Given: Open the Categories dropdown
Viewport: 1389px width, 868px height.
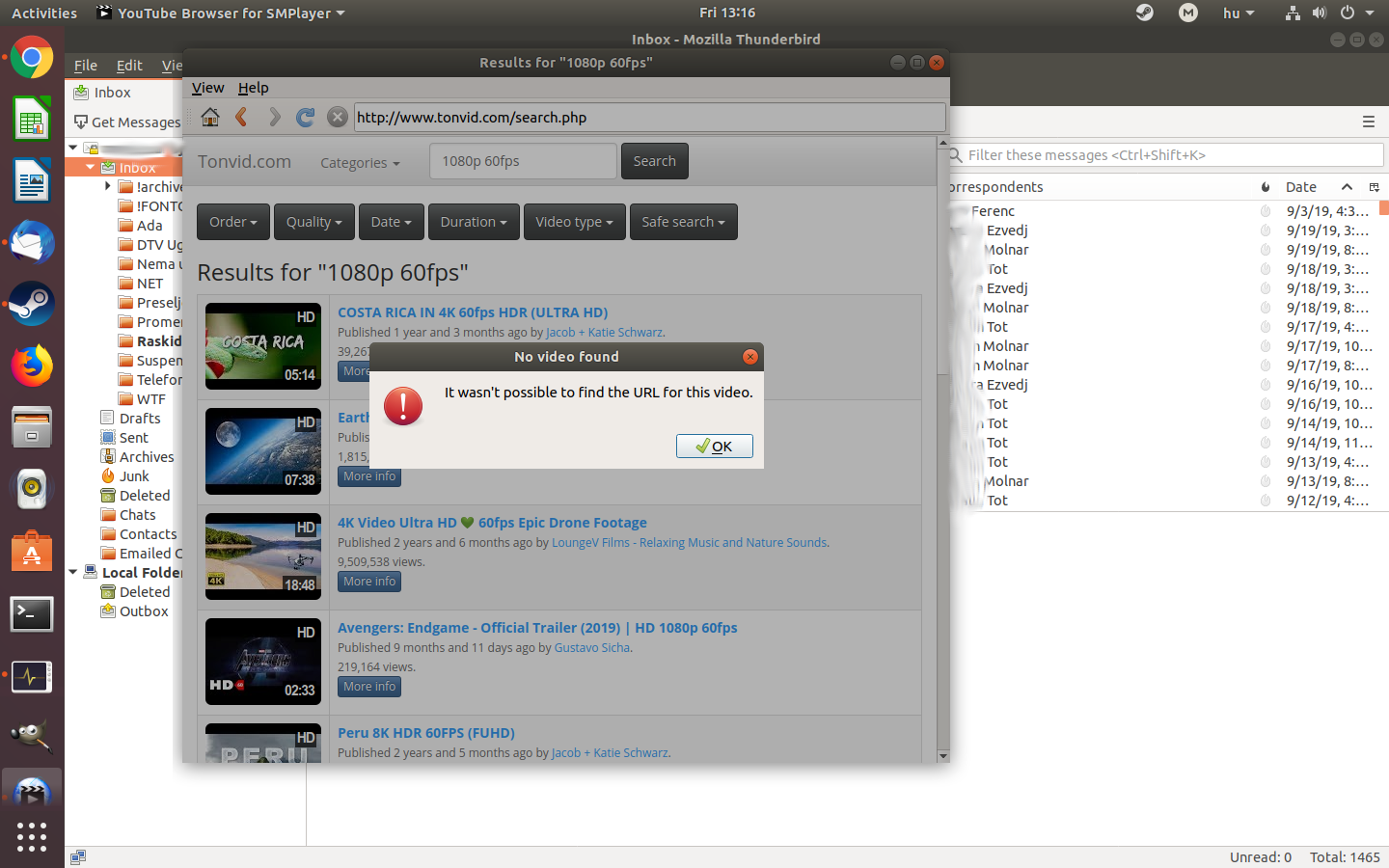Looking at the screenshot, I should coord(360,163).
